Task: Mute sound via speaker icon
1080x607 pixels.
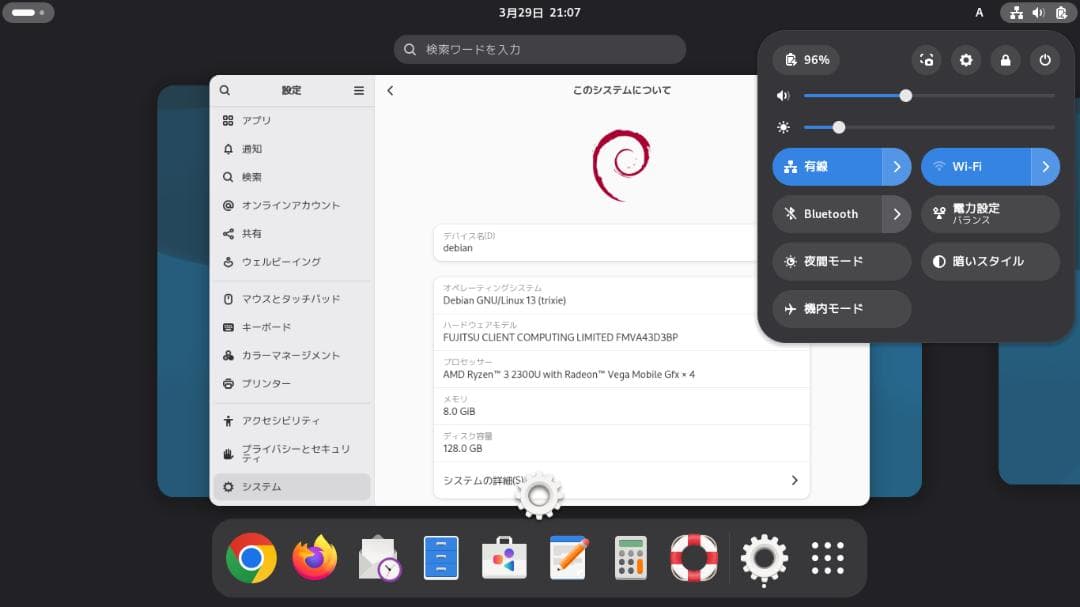Action: 783,96
